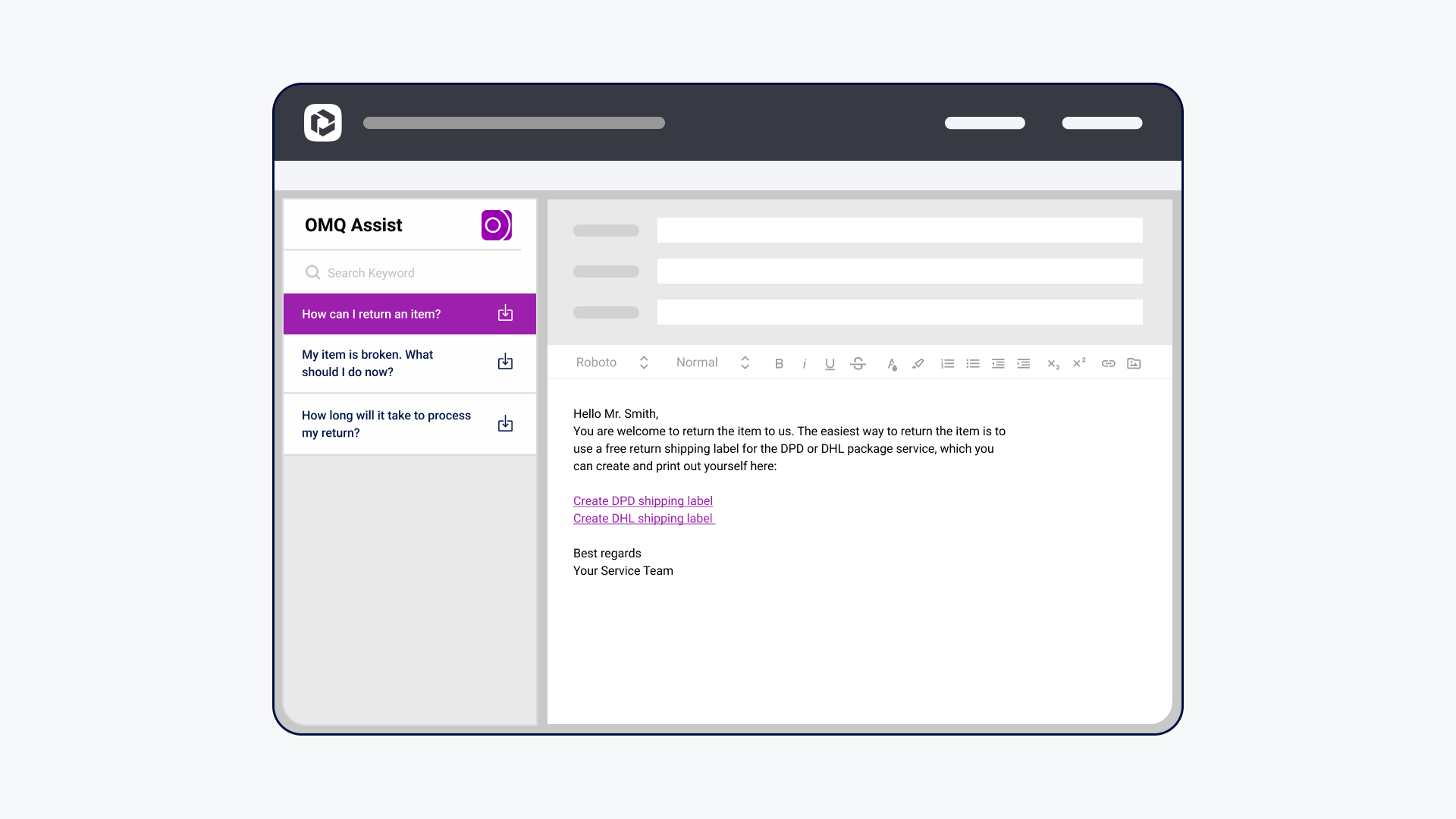The width and height of the screenshot is (1456, 819).
Task: Open the Roboto font dropdown
Action: tap(612, 362)
